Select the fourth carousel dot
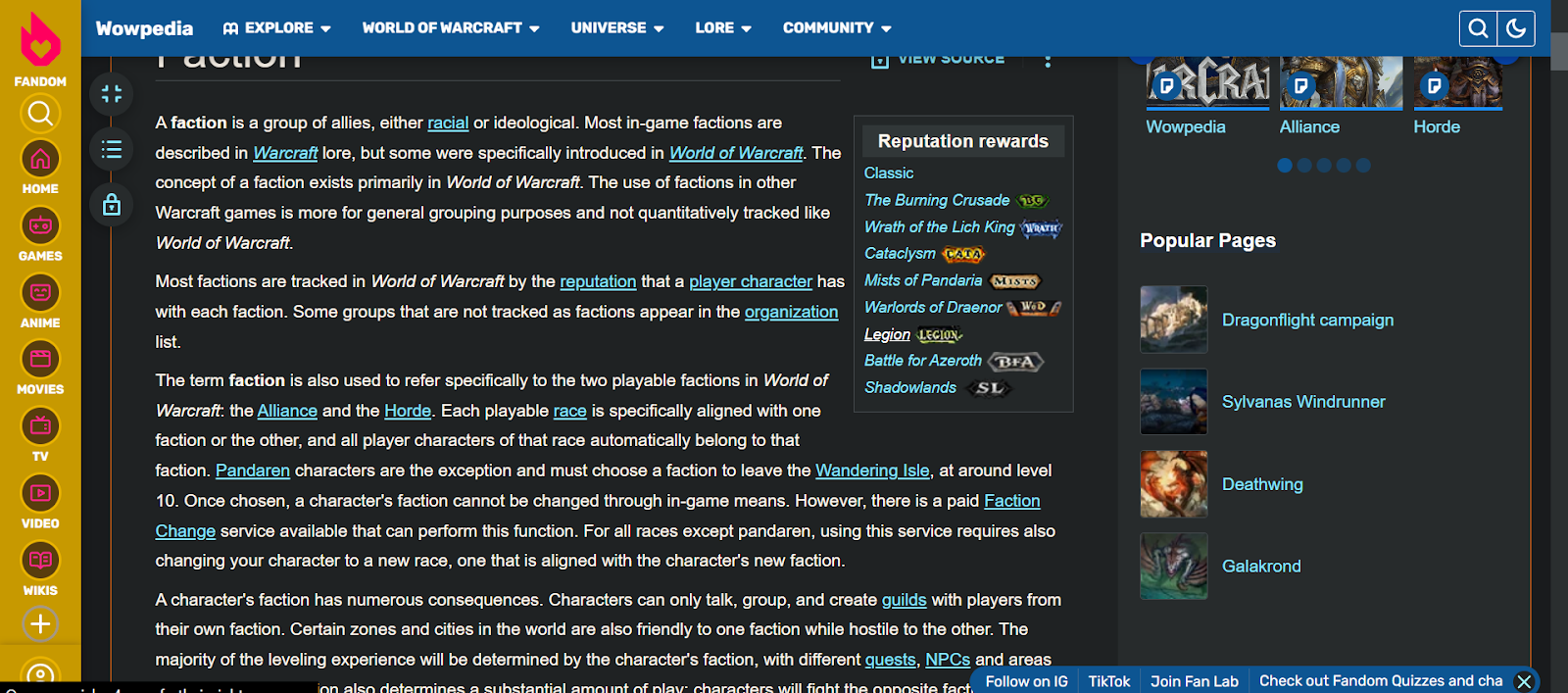 click(1344, 166)
